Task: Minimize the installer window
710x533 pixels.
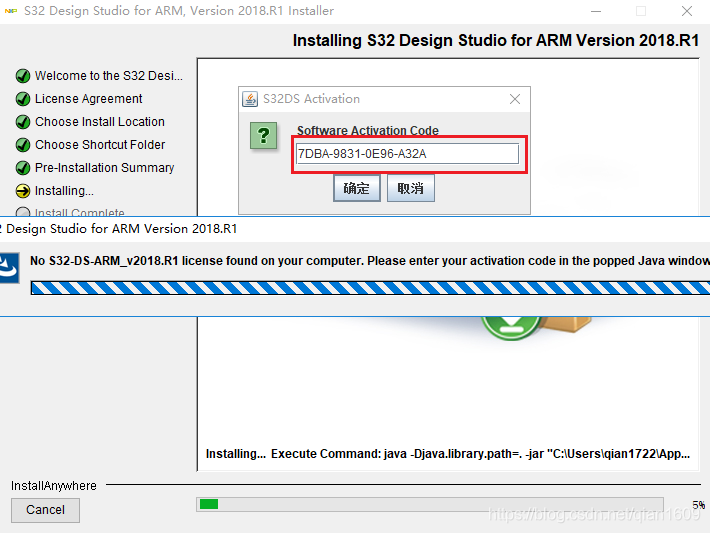Action: pyautogui.click(x=594, y=11)
